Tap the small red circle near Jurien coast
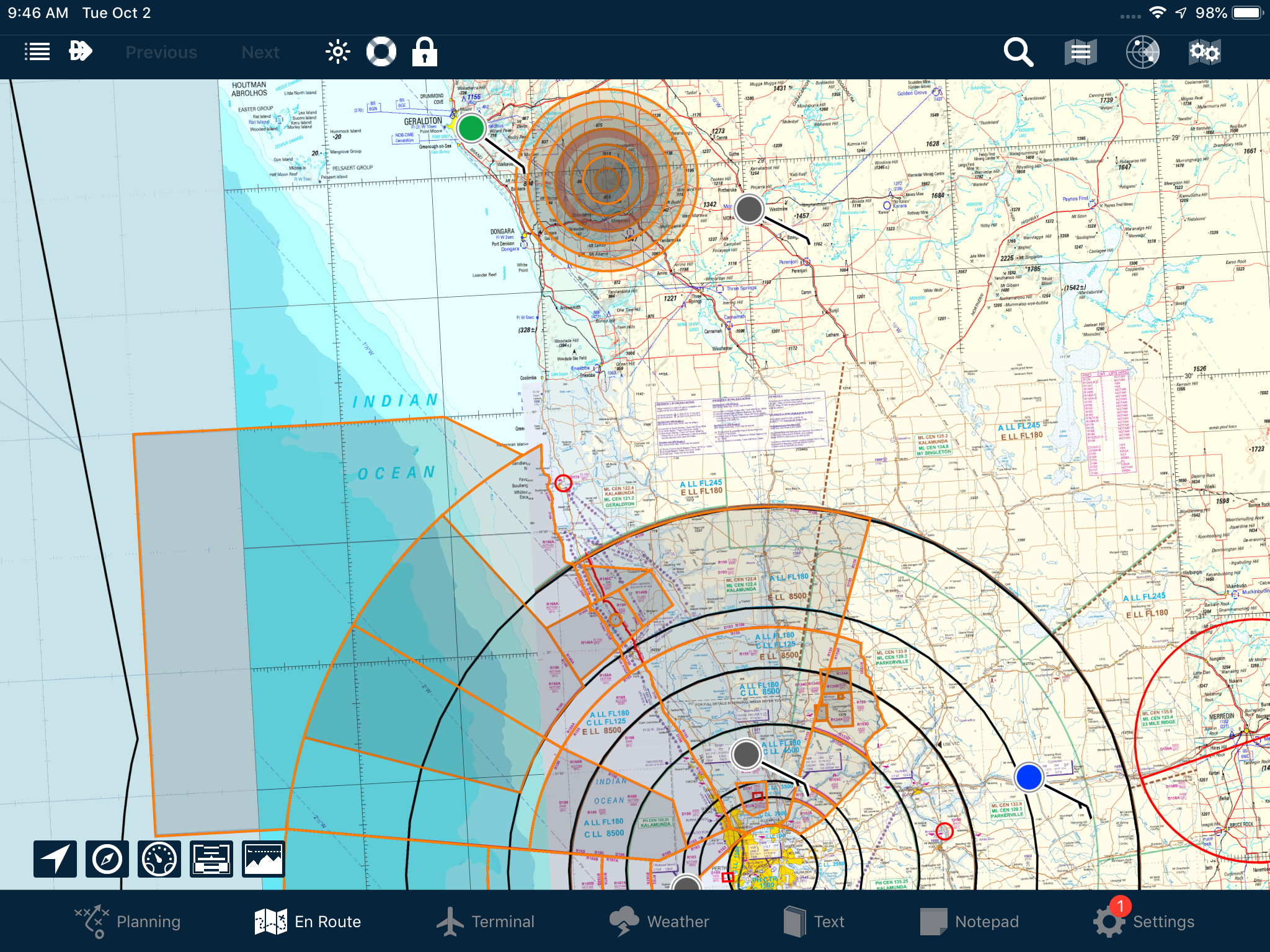Image resolution: width=1270 pixels, height=952 pixels. [x=563, y=483]
